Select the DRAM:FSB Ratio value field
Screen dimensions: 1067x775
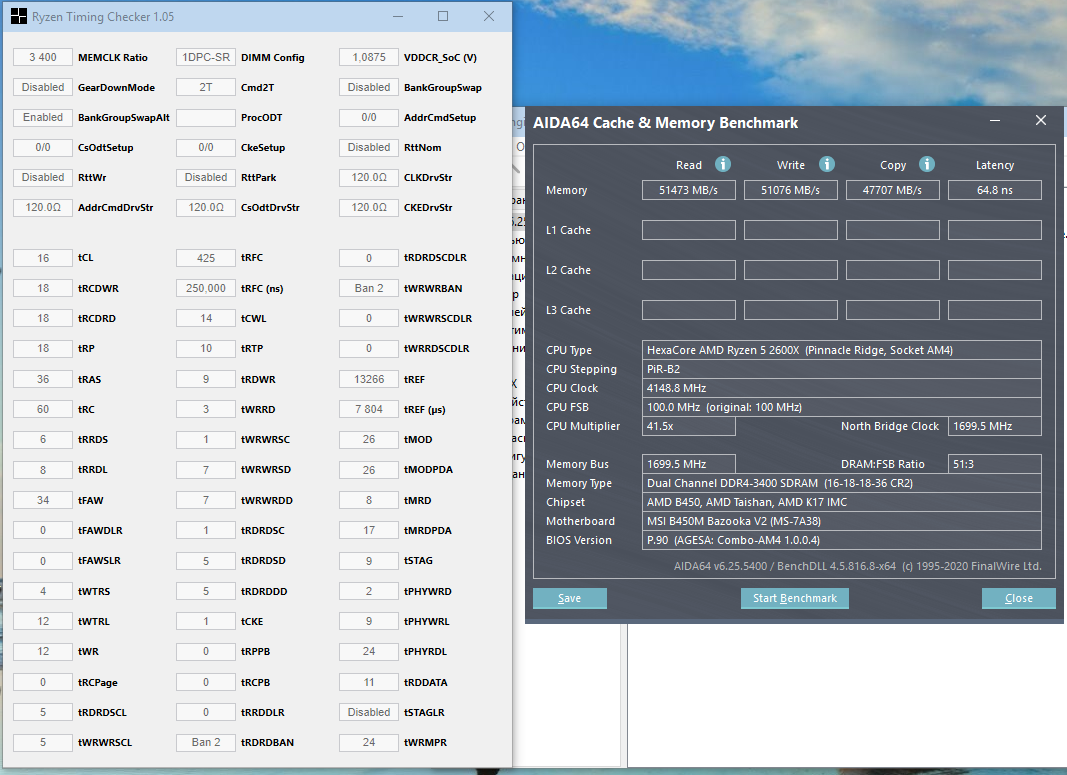[994, 464]
